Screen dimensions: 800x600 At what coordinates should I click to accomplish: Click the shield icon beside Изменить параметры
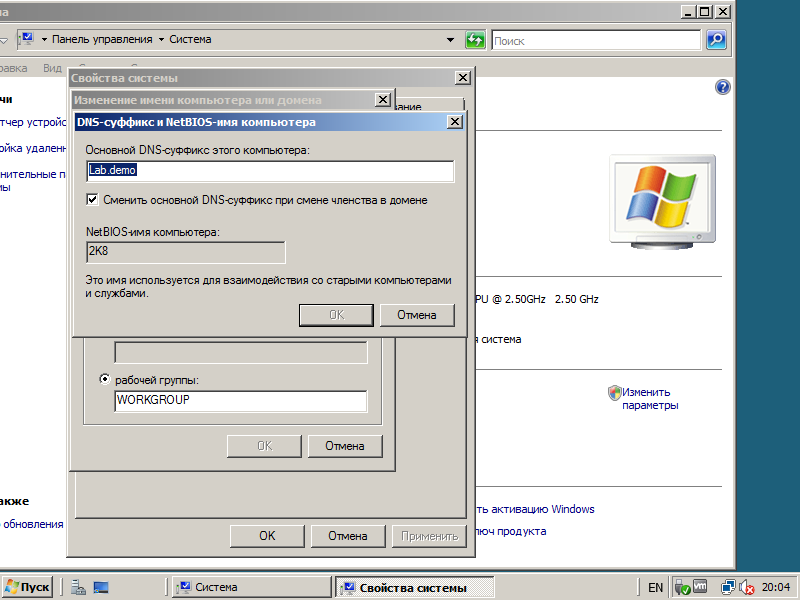pos(615,393)
